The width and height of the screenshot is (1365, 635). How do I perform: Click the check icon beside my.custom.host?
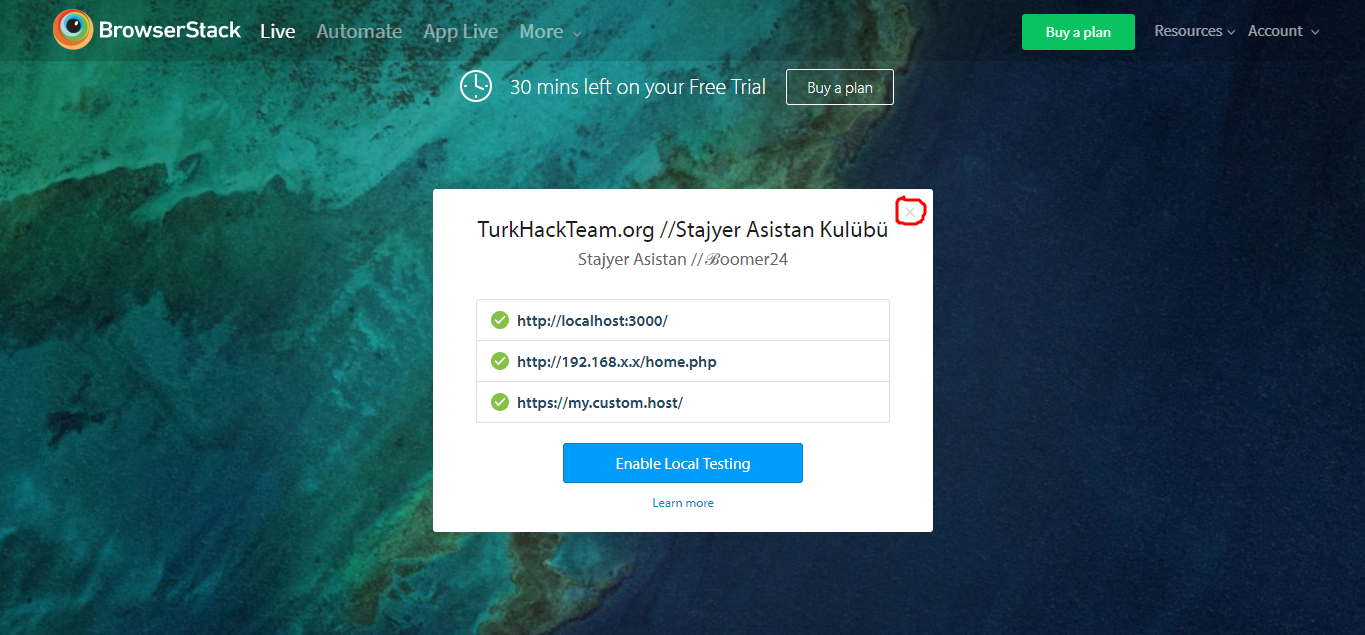500,402
